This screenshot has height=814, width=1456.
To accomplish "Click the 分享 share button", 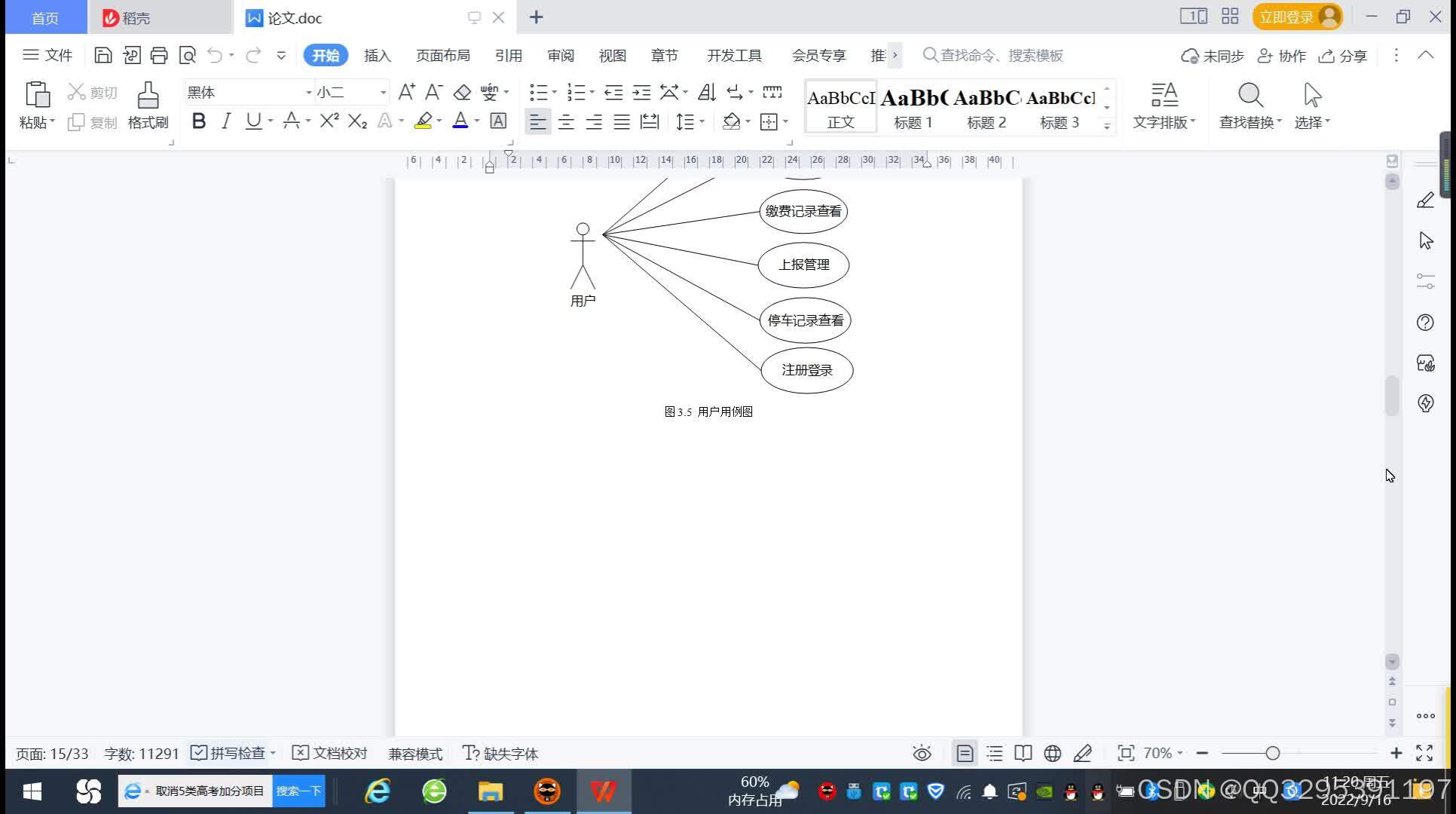I will 1343,56.
